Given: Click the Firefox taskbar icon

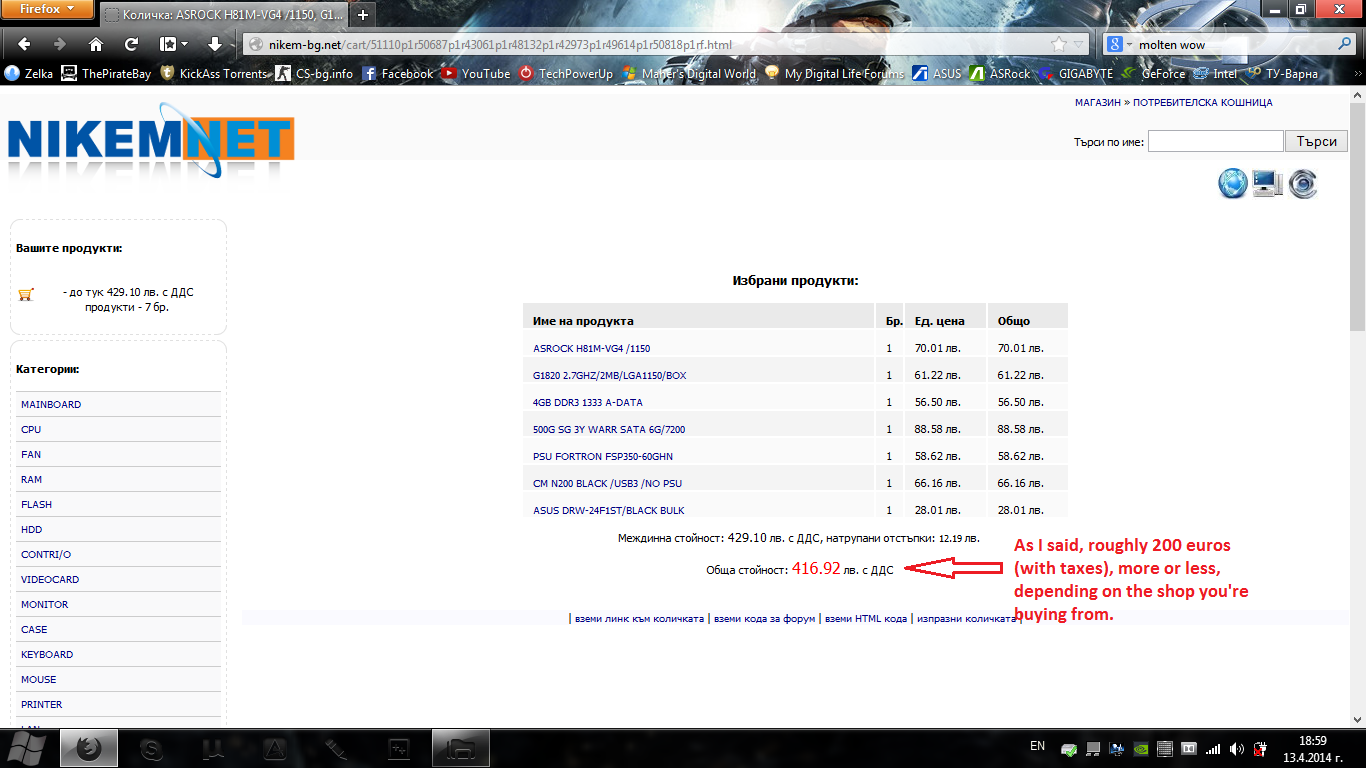Looking at the screenshot, I should coord(89,748).
